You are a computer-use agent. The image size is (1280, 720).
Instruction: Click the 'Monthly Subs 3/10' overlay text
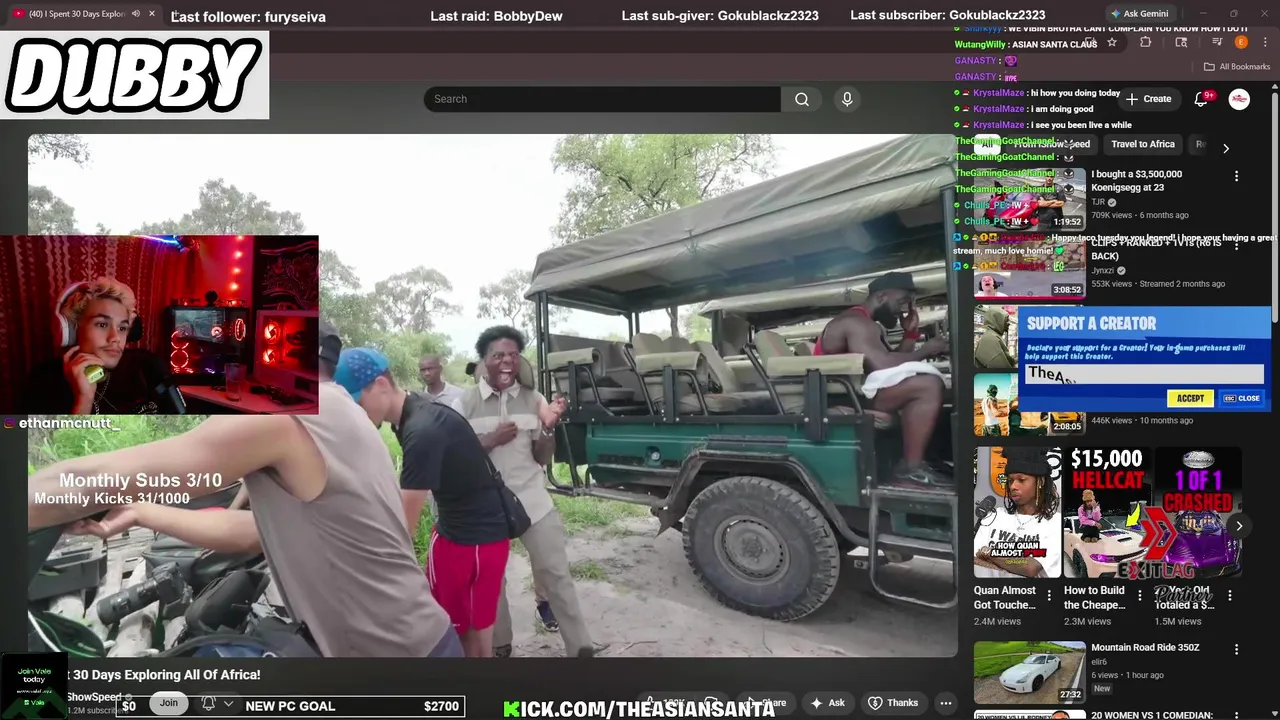click(x=140, y=481)
